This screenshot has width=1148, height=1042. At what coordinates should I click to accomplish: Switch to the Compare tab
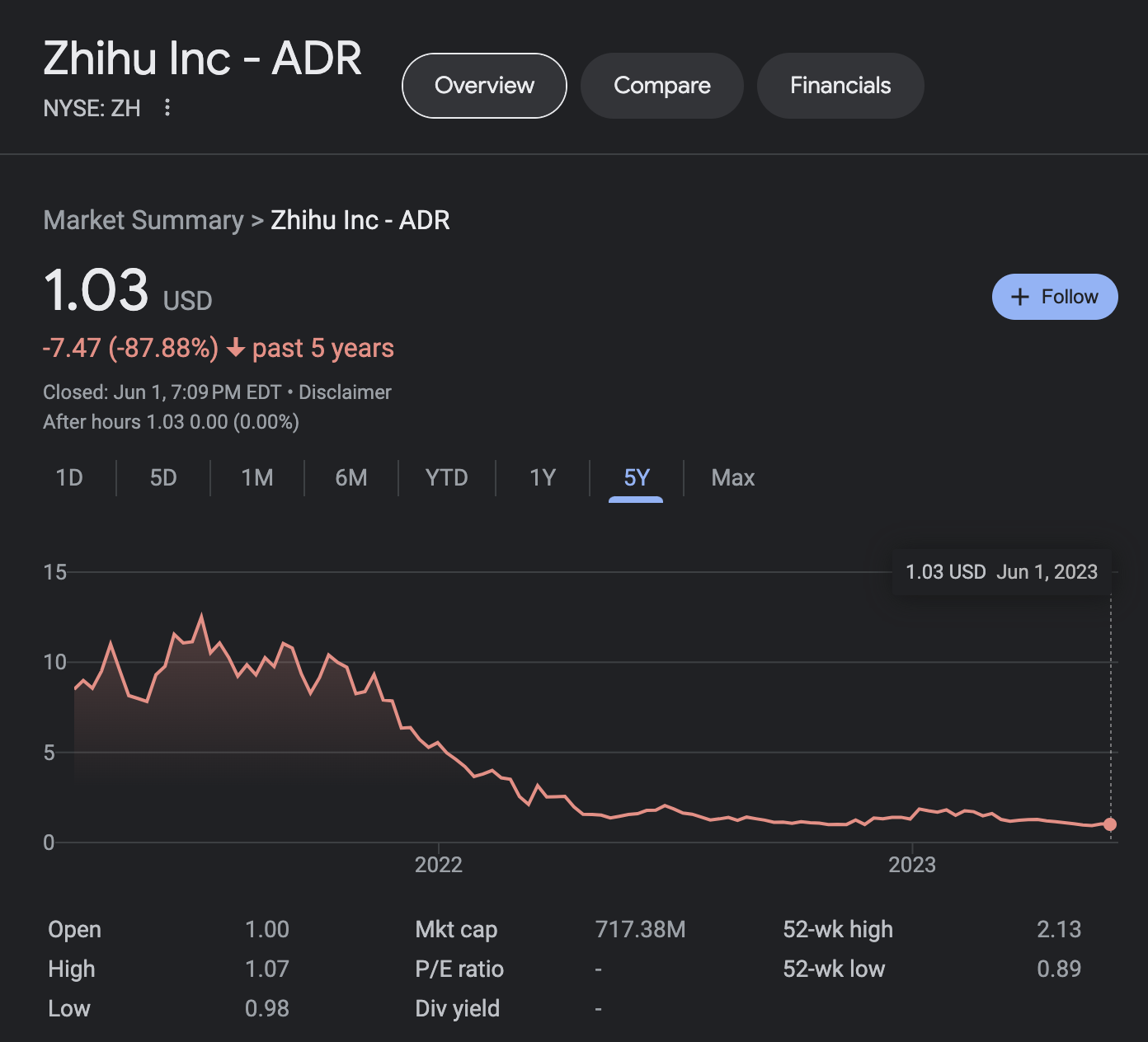pos(661,86)
